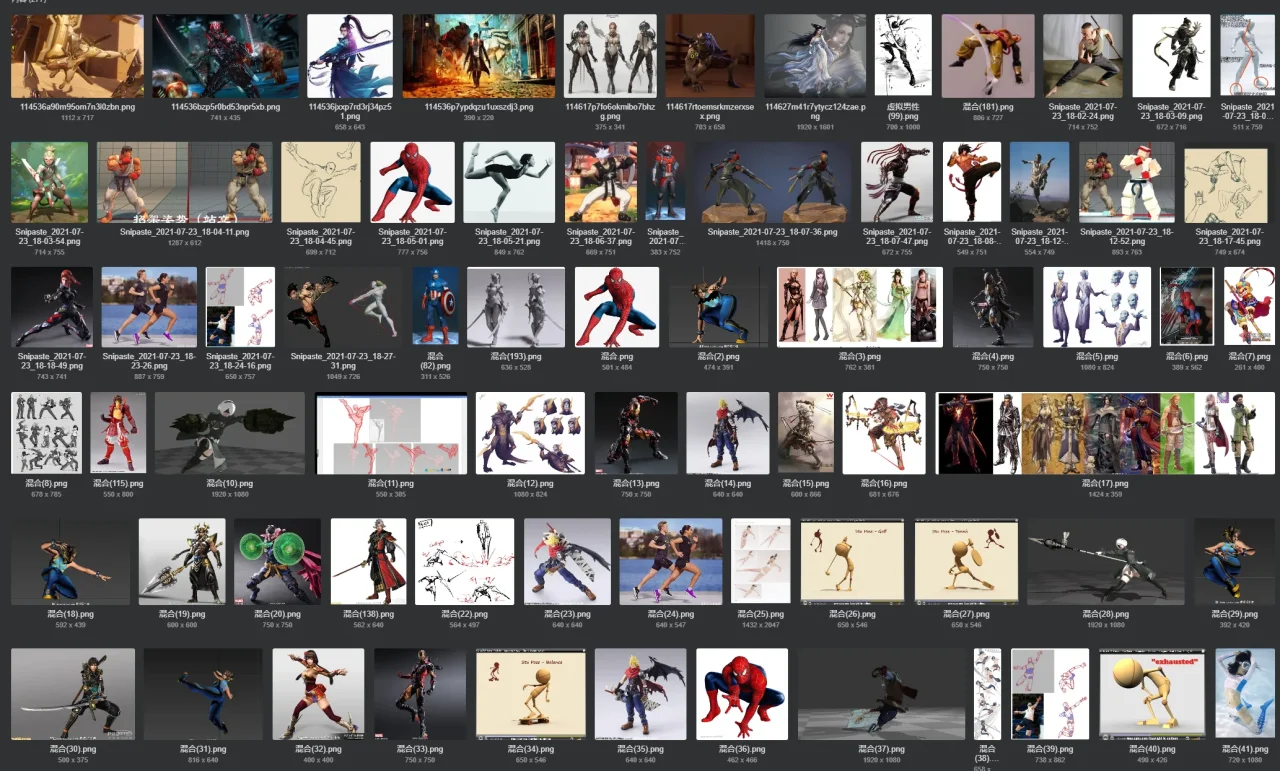Image resolution: width=1280 pixels, height=771 pixels.
Task: Select the 混合(181).png thumbnail
Action: click(x=988, y=56)
